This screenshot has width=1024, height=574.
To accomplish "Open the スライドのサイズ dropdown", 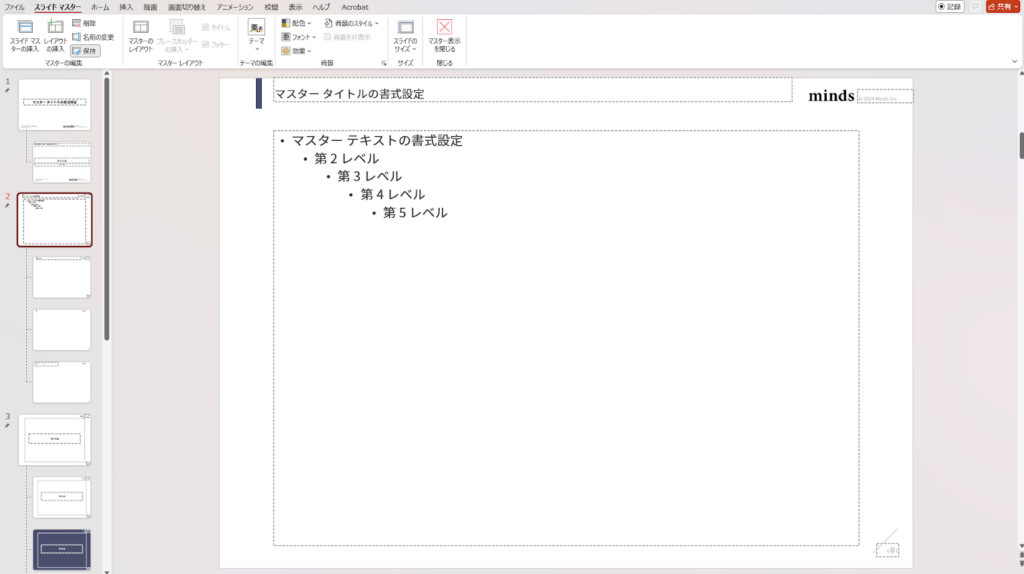I will pyautogui.click(x=404, y=35).
